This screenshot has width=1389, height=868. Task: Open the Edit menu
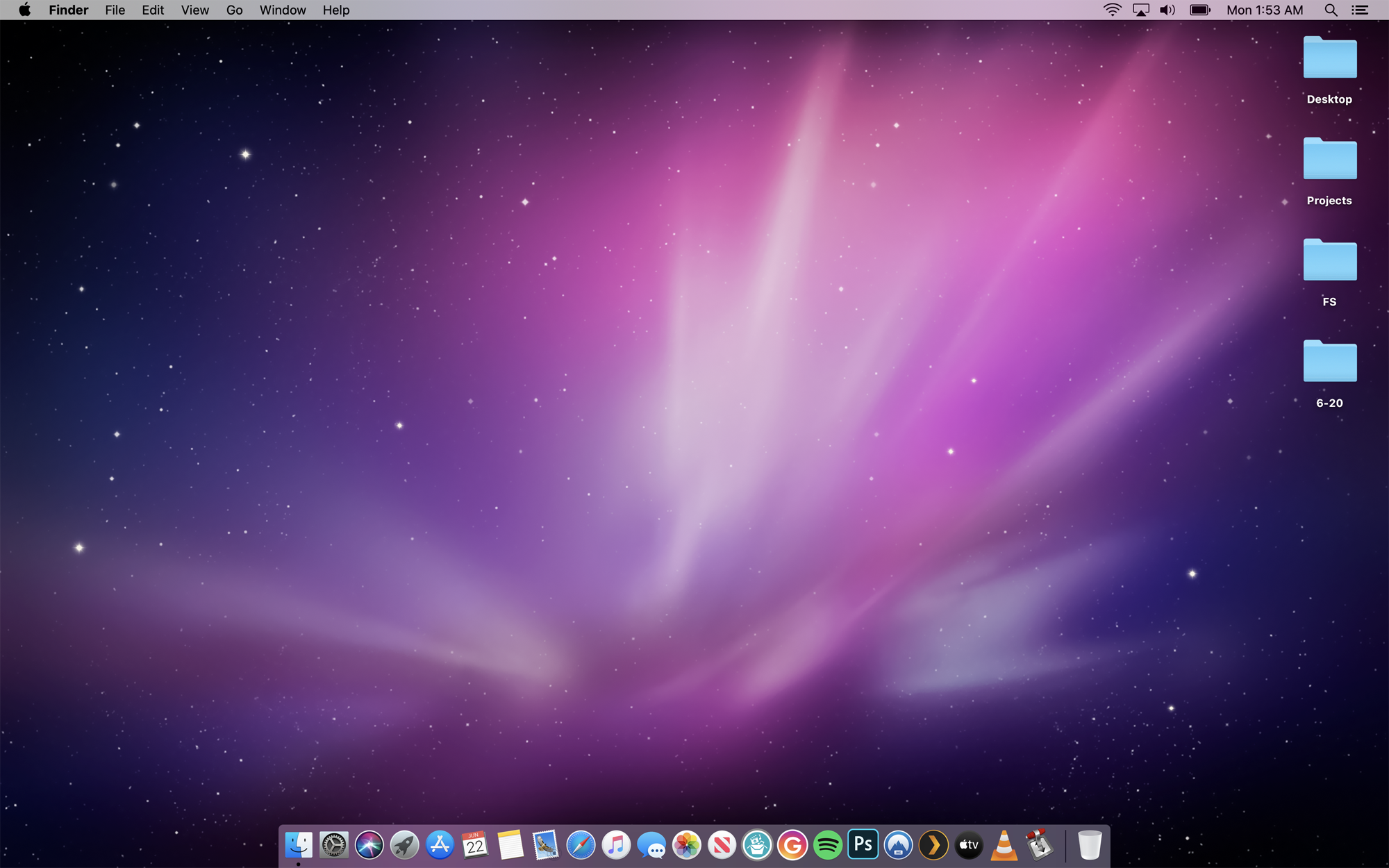[153, 10]
